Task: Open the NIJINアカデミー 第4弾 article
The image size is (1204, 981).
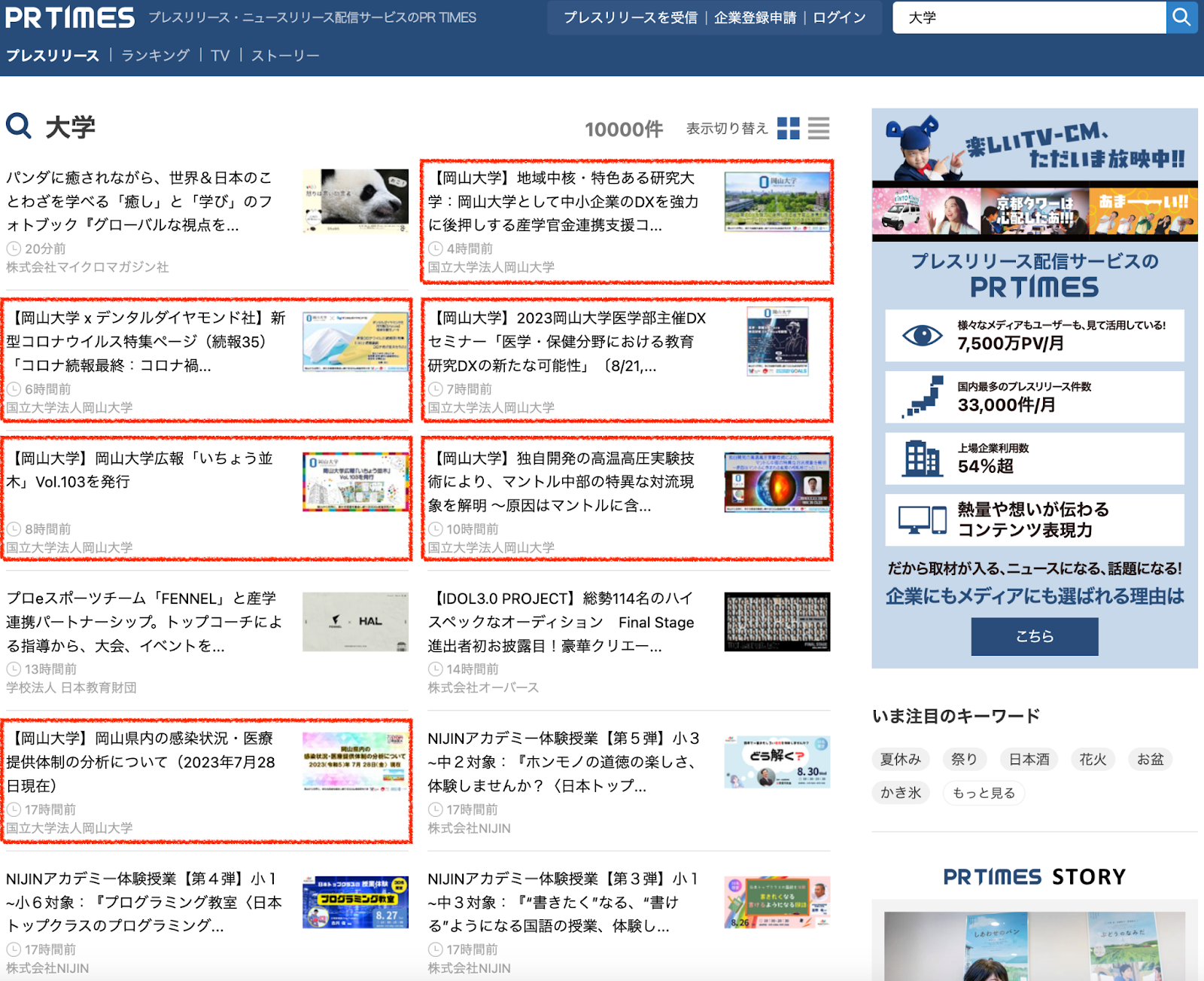Action: [x=144, y=902]
